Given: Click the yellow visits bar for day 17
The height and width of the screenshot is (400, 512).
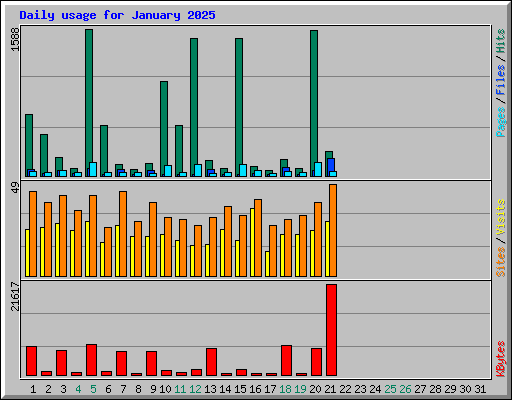Looking at the screenshot, I should coord(267,264).
